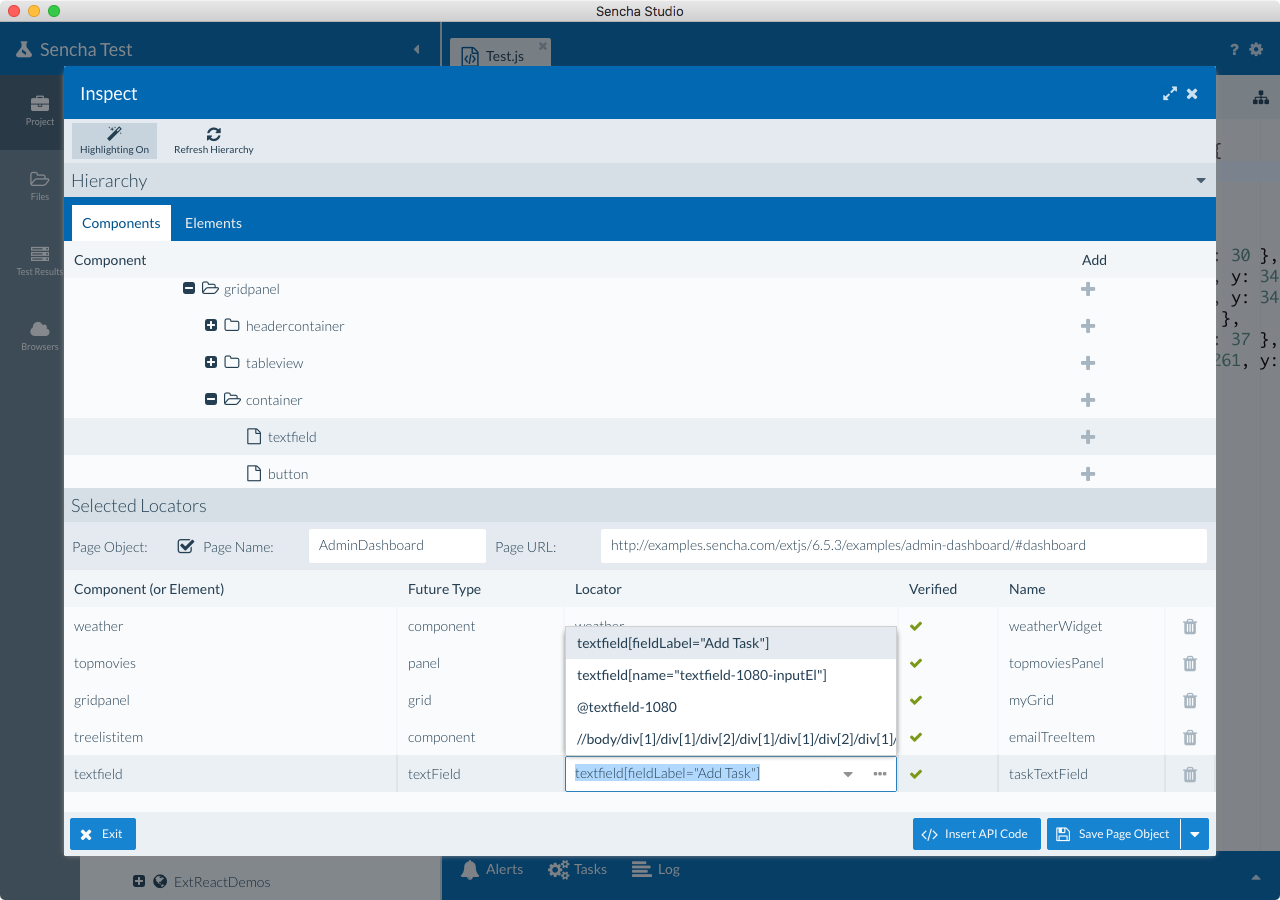The image size is (1280, 900).
Task: Click the topmoviesPanel name cell
Action: [1082, 663]
